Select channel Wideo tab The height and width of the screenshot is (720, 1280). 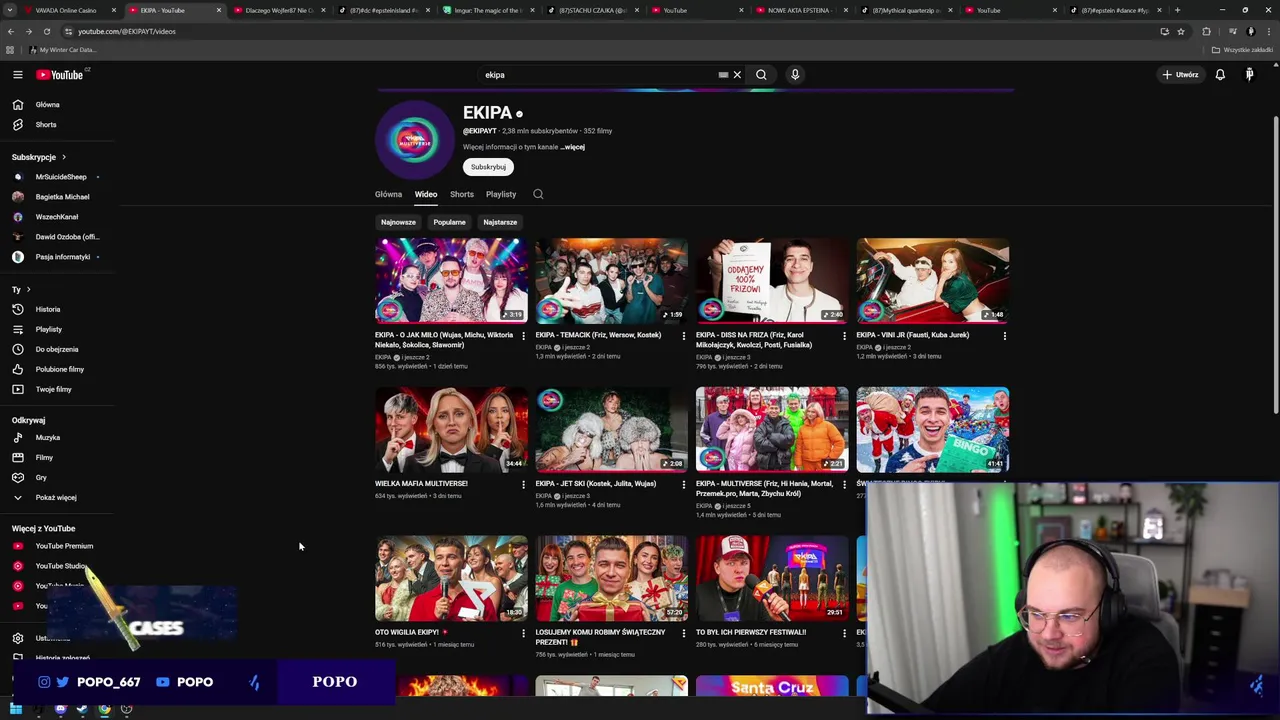(426, 194)
